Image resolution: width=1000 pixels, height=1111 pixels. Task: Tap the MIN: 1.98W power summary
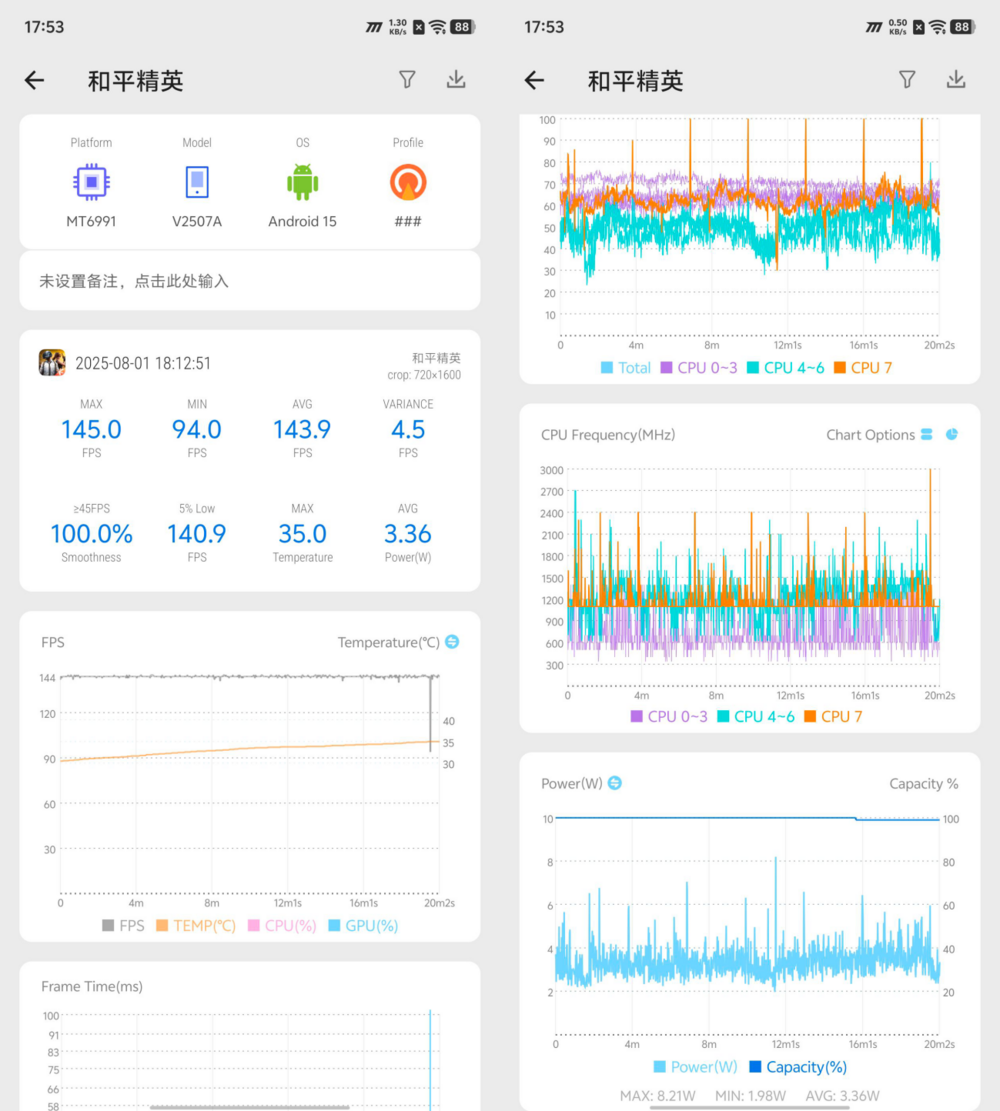coord(751,1096)
